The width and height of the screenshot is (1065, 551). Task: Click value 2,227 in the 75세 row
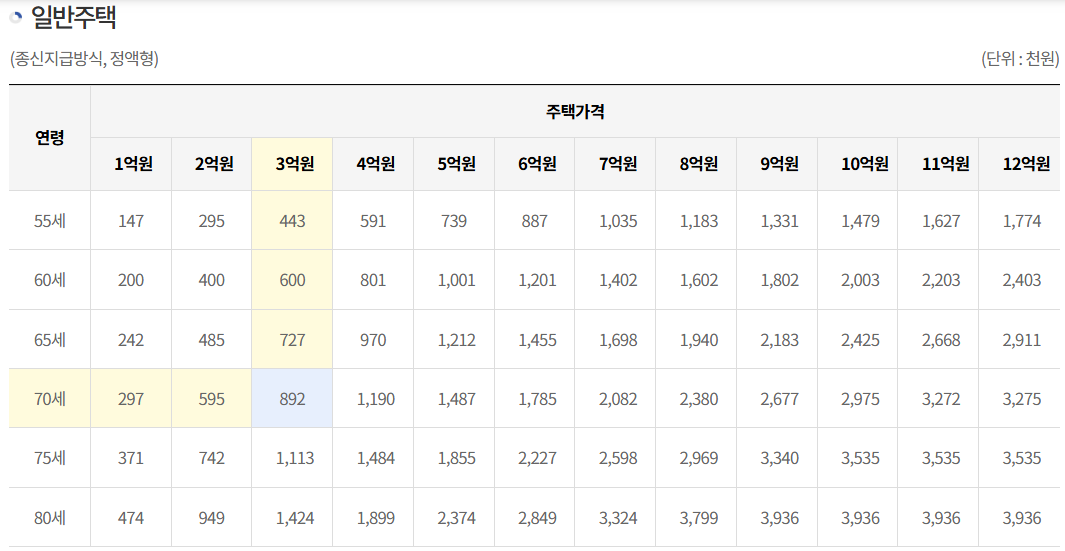535,458
